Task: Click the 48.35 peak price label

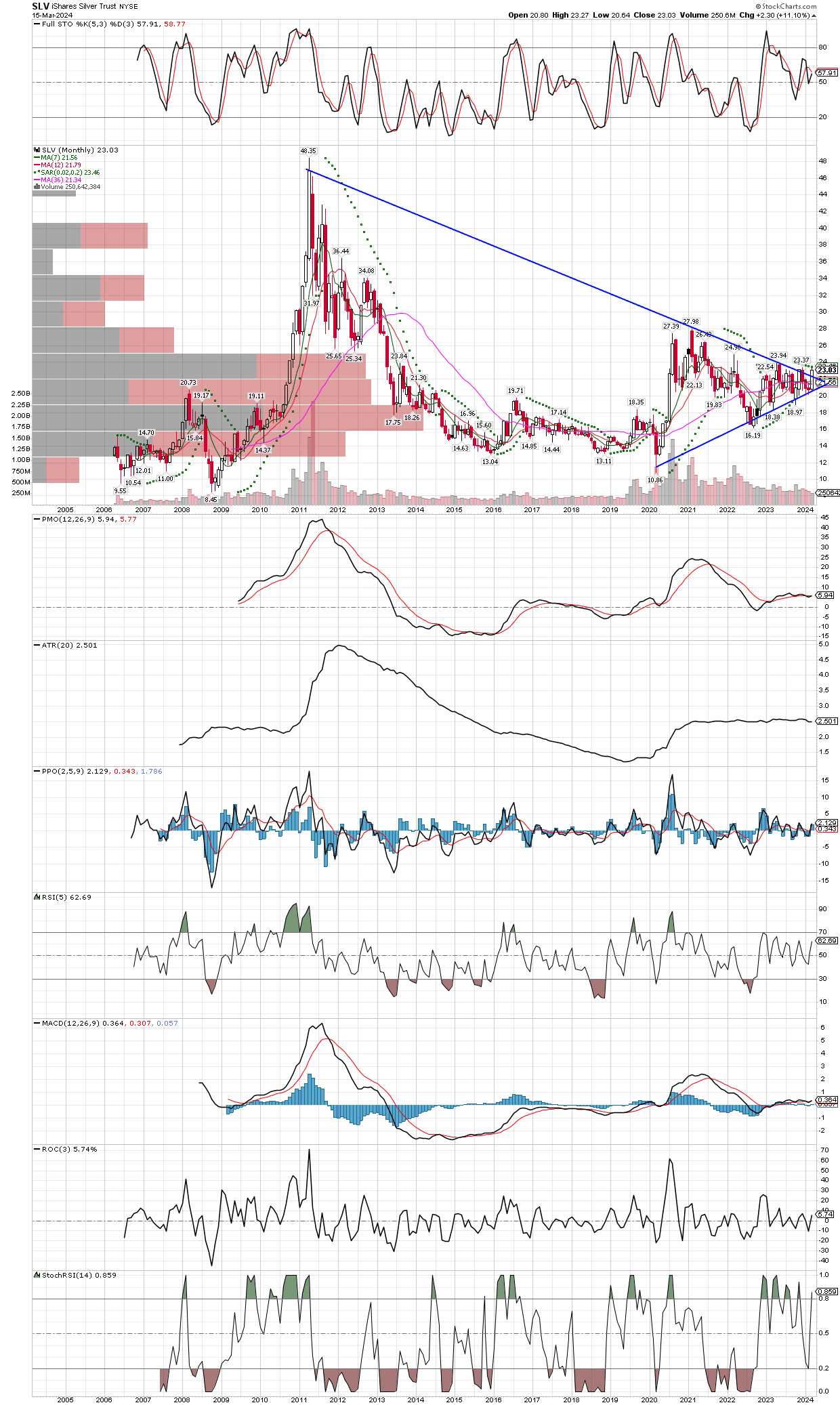Action: [x=308, y=150]
